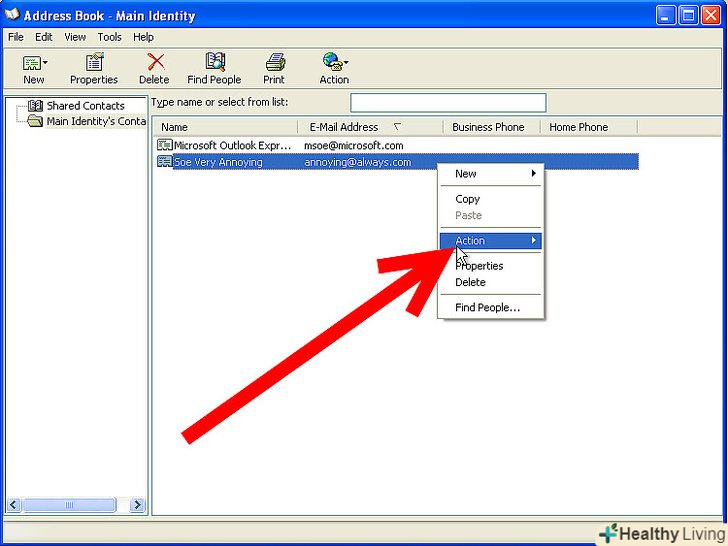Click the type name search input field
Viewport: 728px width, 546px height.
[448, 103]
